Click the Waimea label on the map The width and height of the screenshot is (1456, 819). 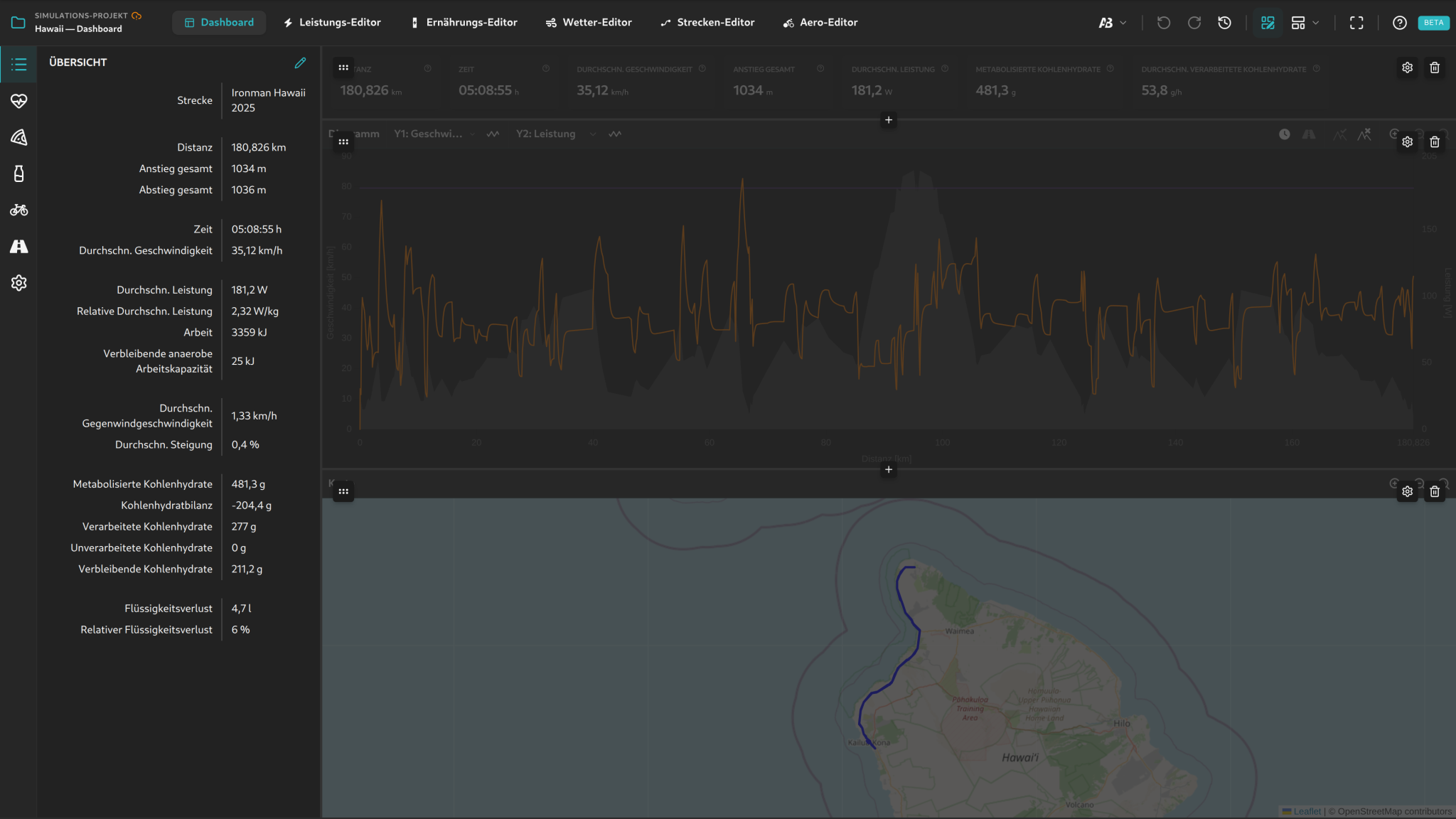click(960, 631)
